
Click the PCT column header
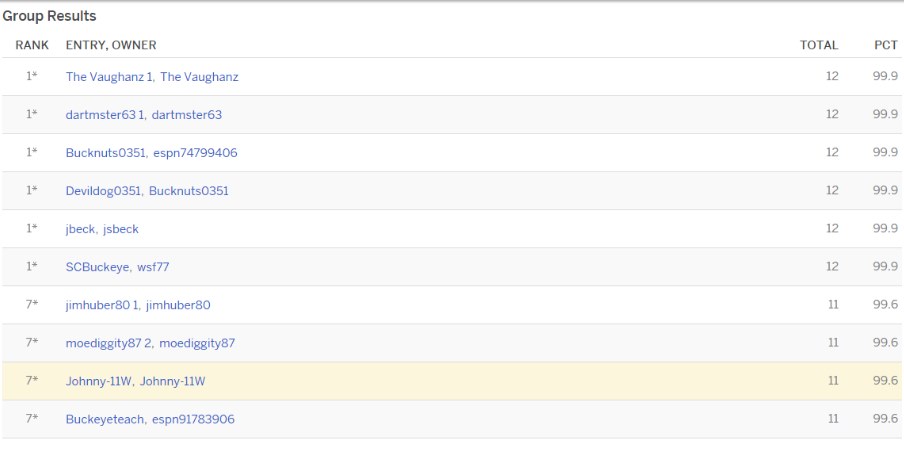click(885, 45)
